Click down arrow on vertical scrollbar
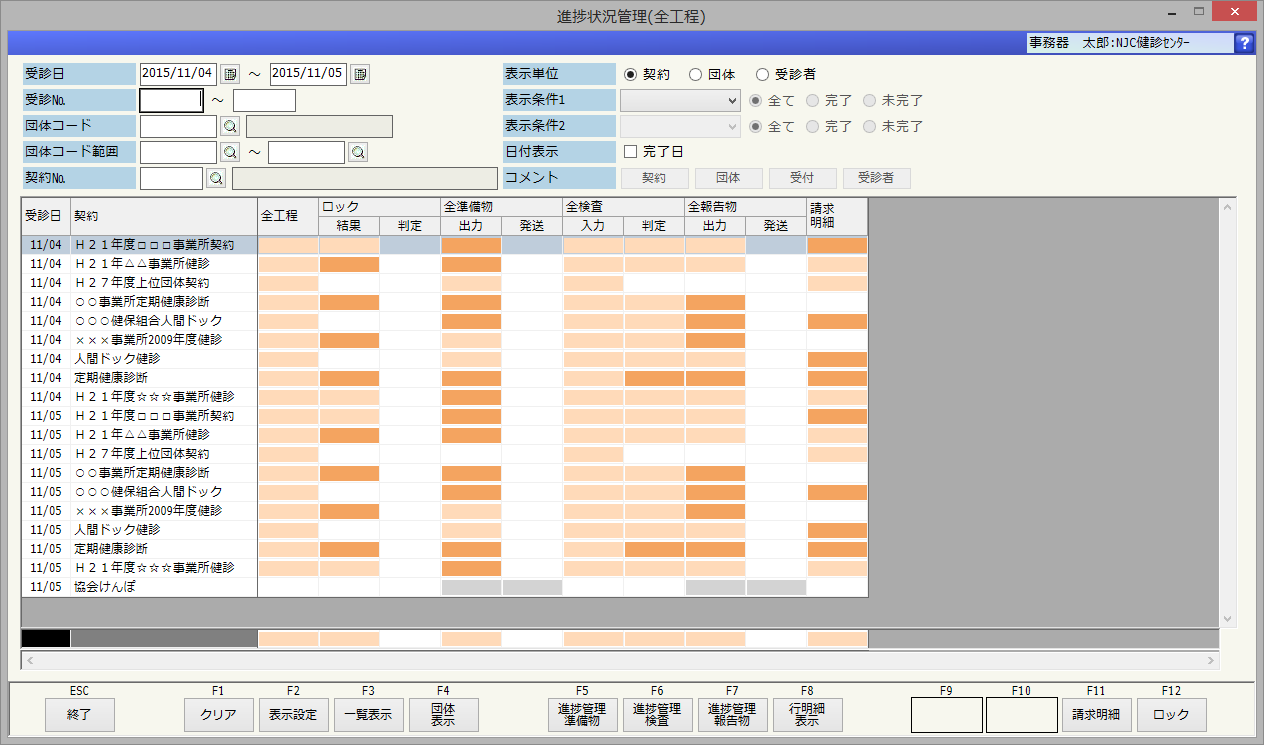Viewport: 1264px width, 745px height. coord(1228,619)
